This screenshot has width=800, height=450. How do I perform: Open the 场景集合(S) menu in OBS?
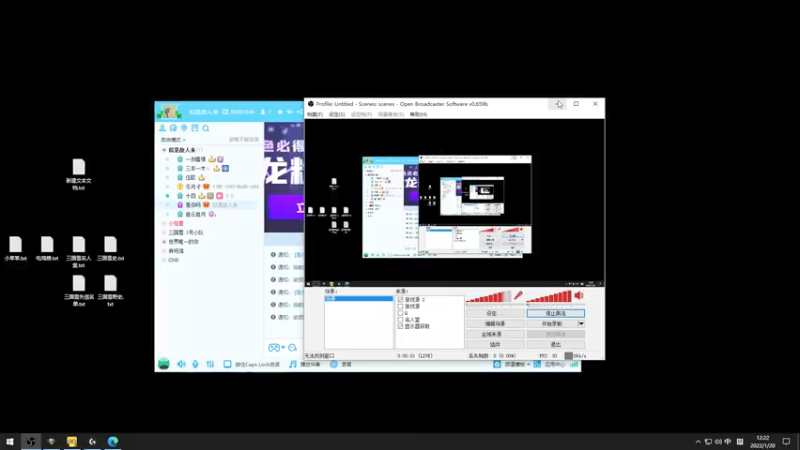(391, 114)
